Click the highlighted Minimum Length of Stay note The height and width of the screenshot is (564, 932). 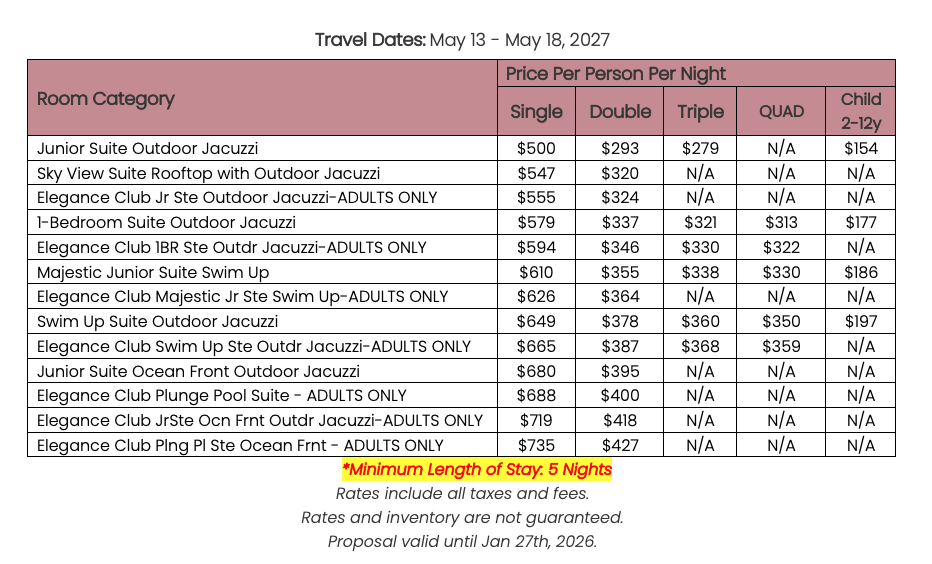tap(476, 469)
